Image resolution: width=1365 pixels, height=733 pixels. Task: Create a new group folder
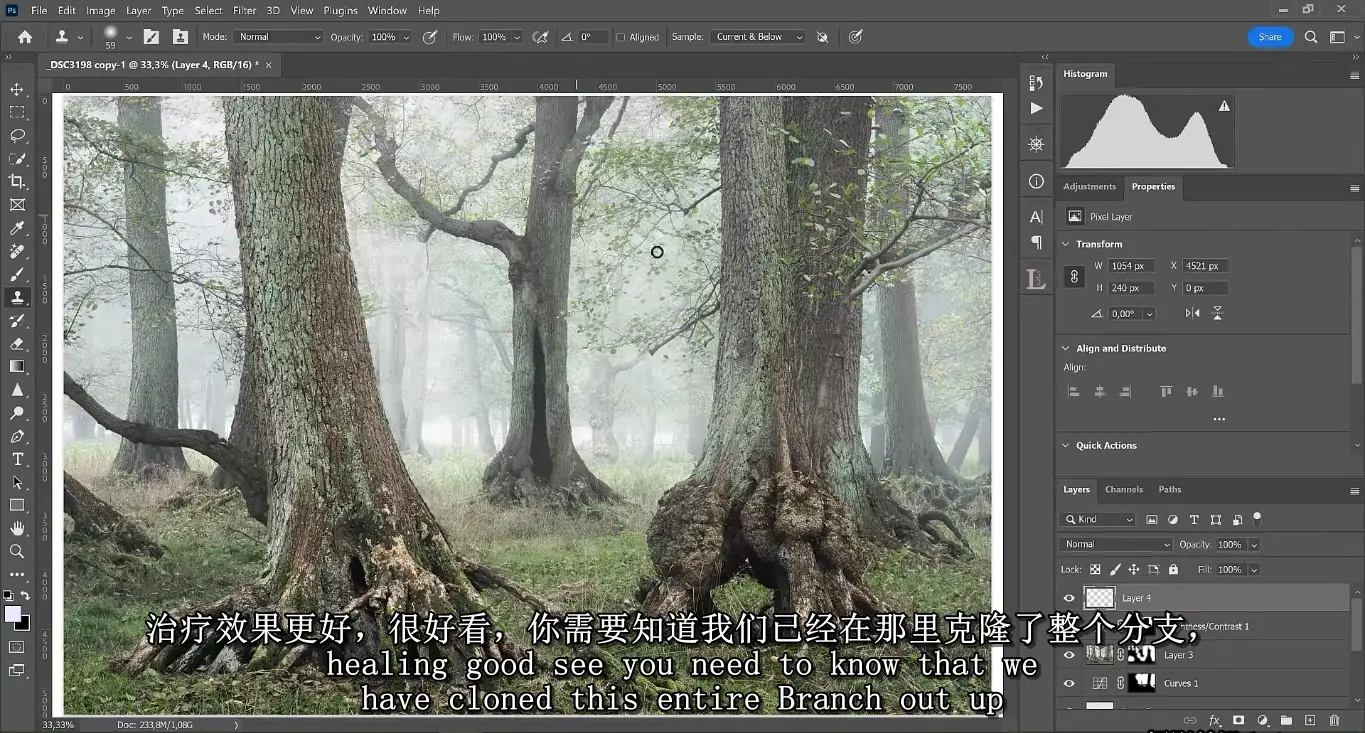pos(1286,720)
